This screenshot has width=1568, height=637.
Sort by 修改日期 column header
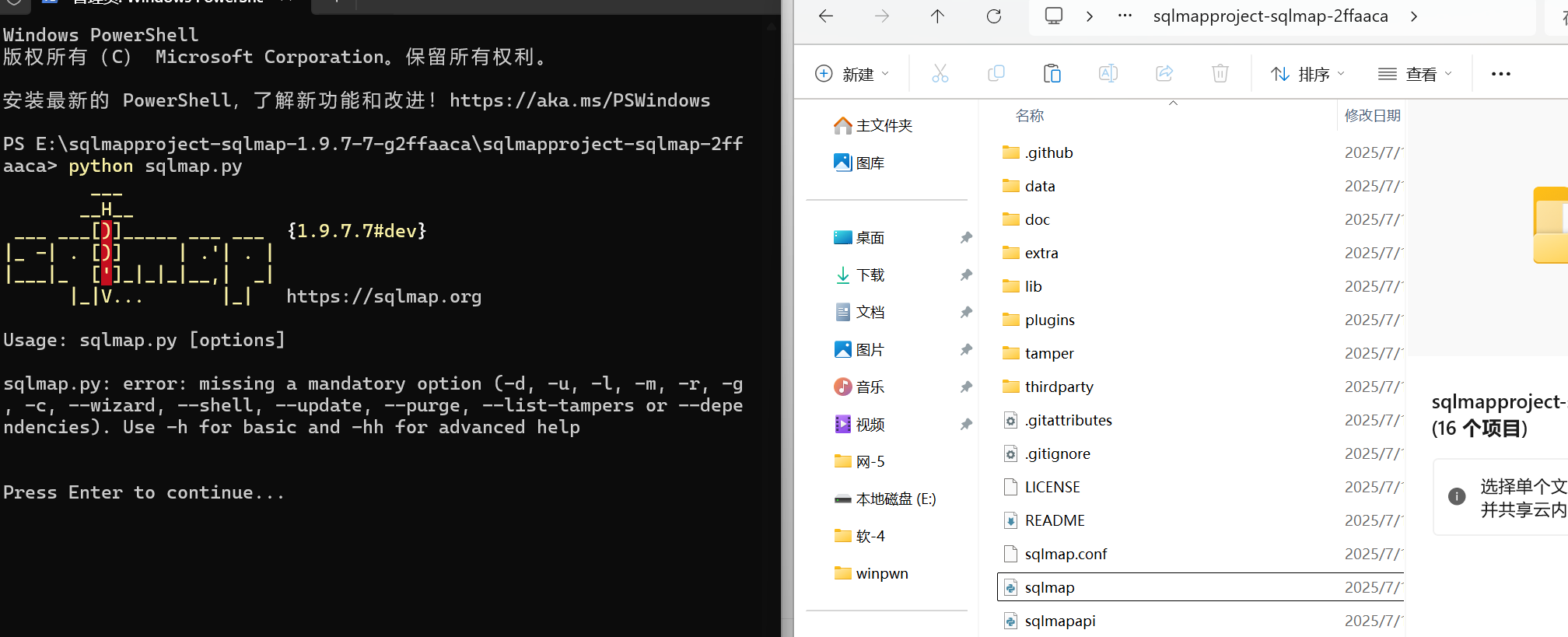[1373, 116]
